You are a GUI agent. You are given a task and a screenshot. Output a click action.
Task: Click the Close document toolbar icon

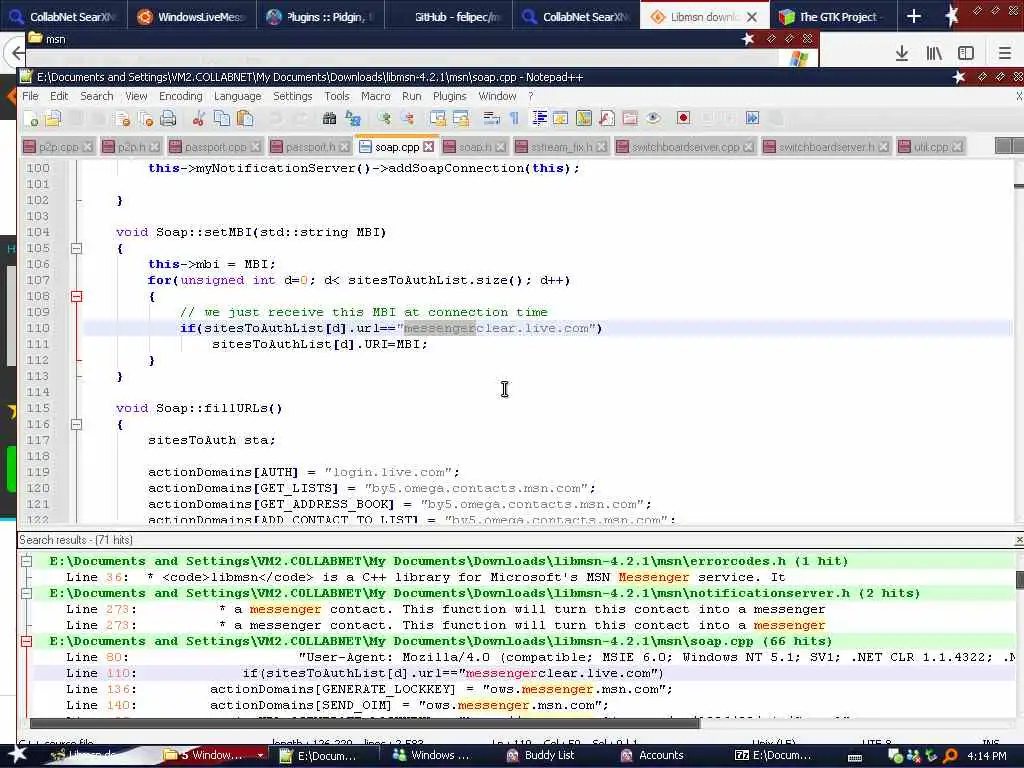tap(121, 118)
